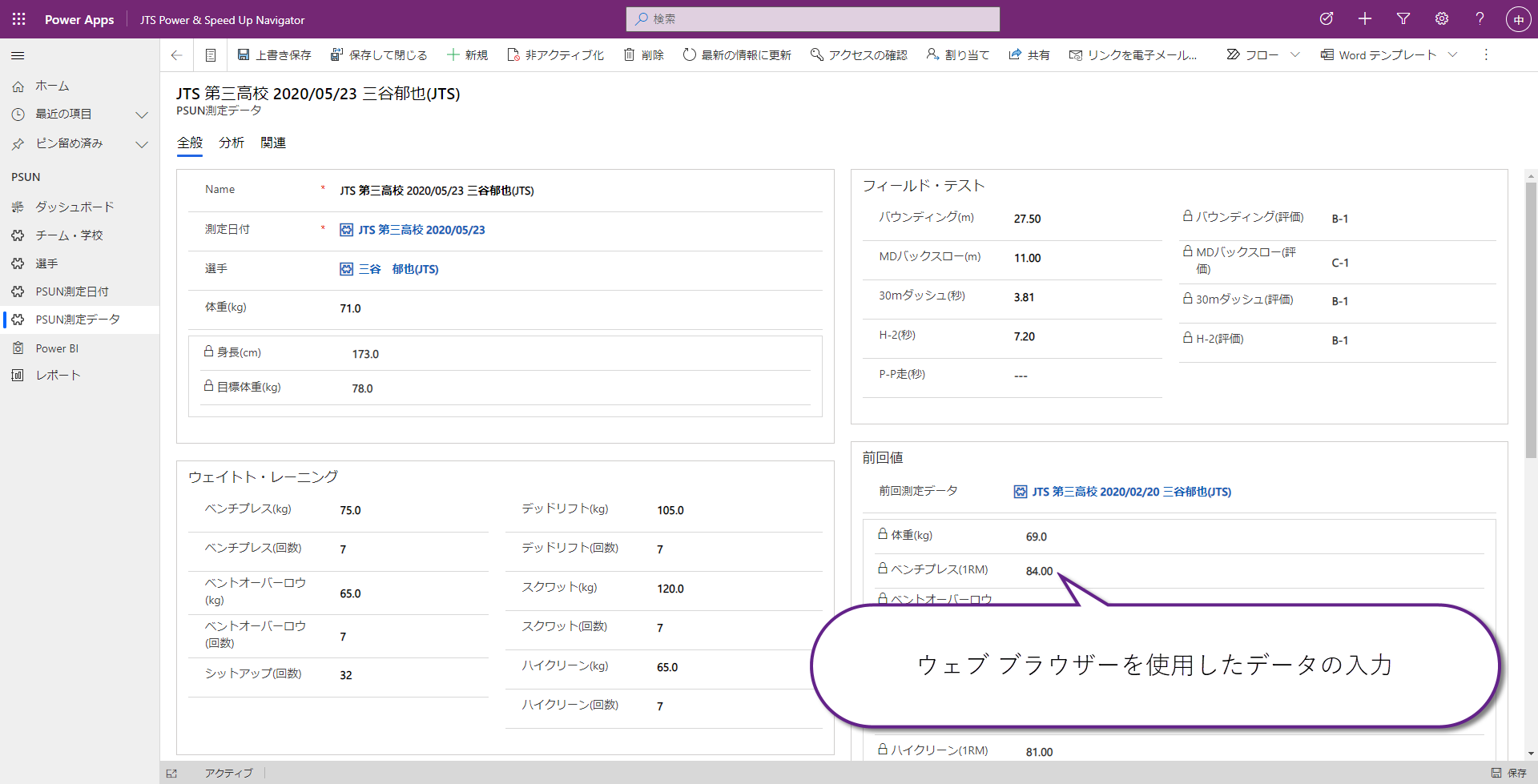This screenshot has width=1538, height=784.
Task: Refresh the record with 最新の情報に更新
Action: tap(735, 54)
